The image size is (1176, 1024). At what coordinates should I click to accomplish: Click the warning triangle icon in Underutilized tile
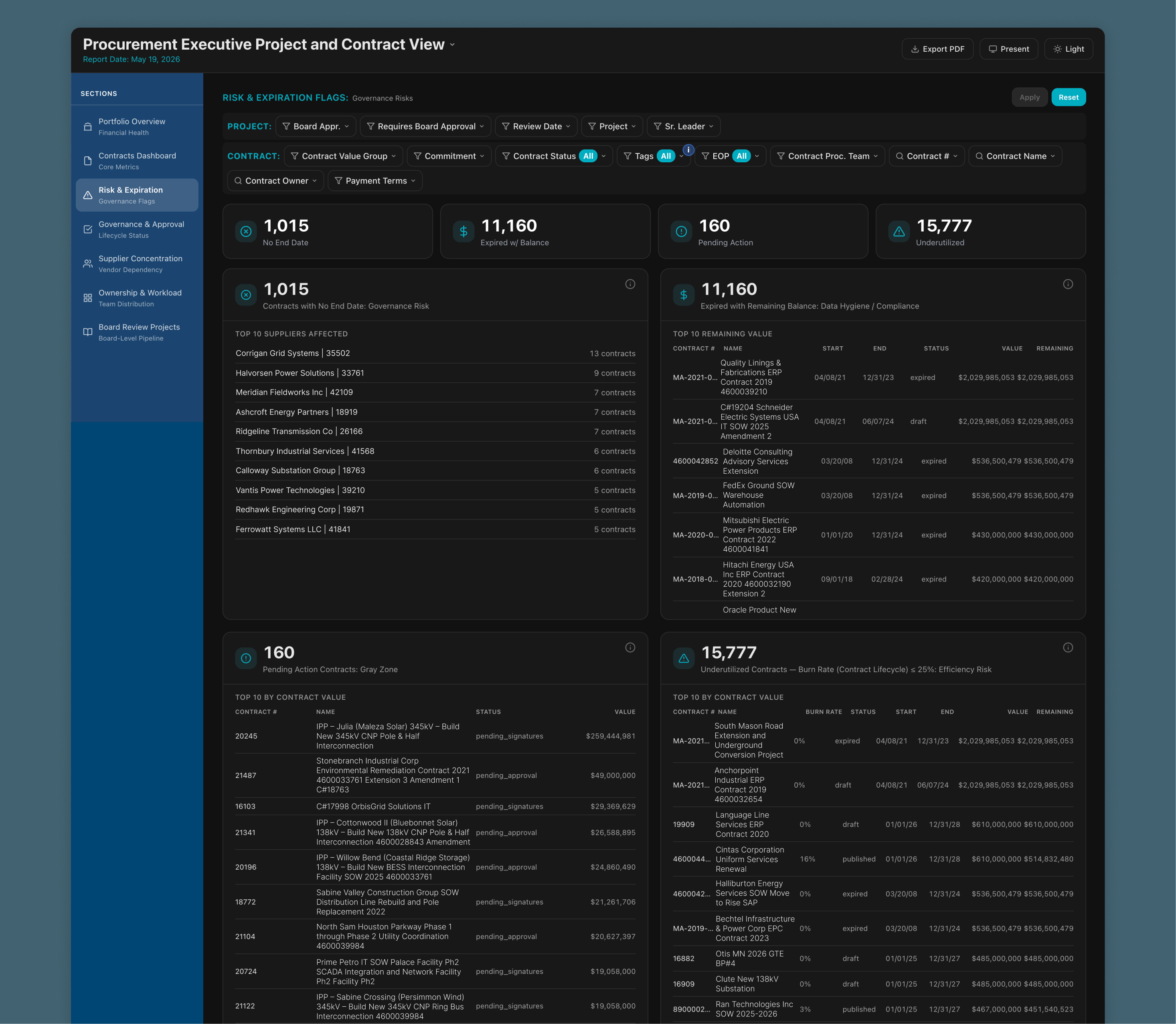[899, 231]
